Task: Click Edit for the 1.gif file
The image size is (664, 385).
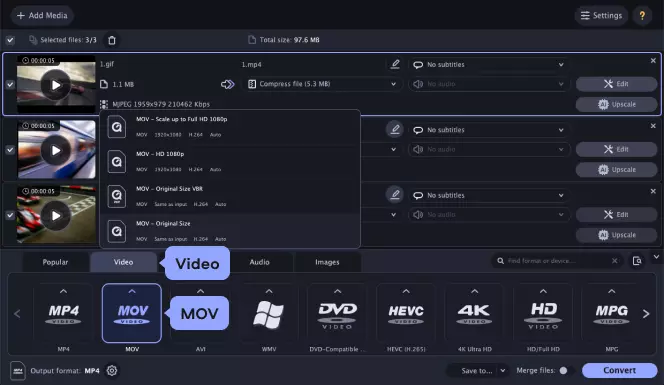Action: [616, 84]
